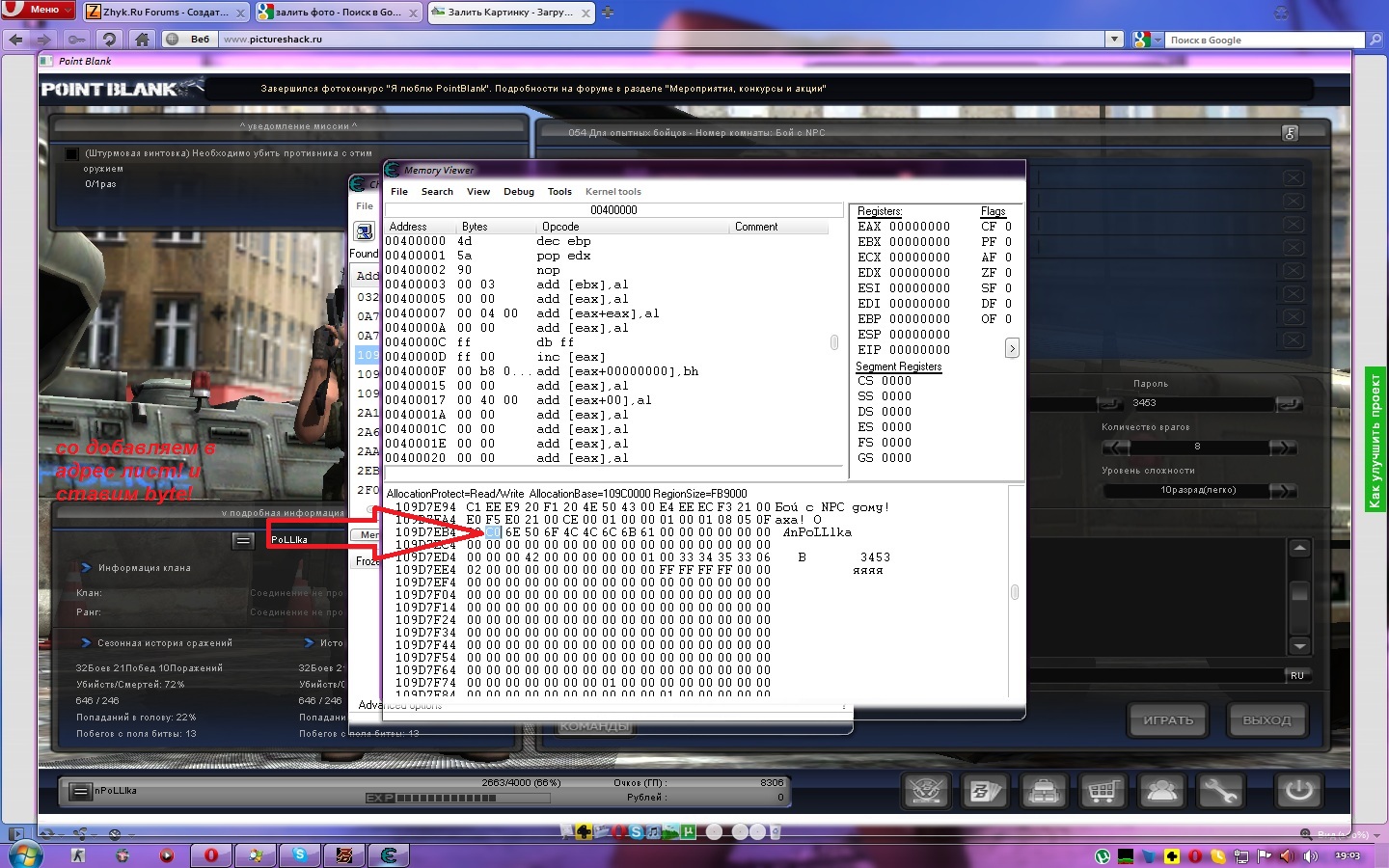Open Tools menu in Memory Viewer
The width and height of the screenshot is (1389, 868).
[559, 191]
